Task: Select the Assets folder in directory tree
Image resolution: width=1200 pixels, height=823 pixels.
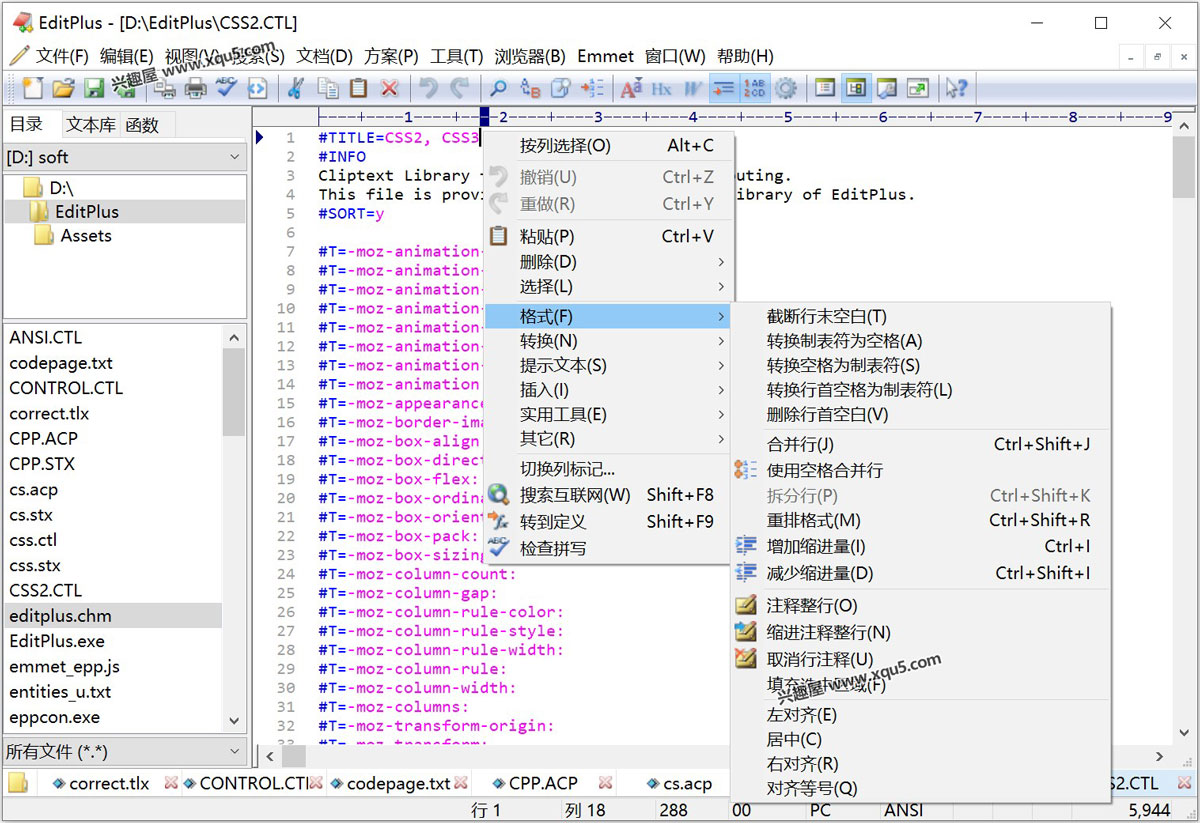Action: 86,236
